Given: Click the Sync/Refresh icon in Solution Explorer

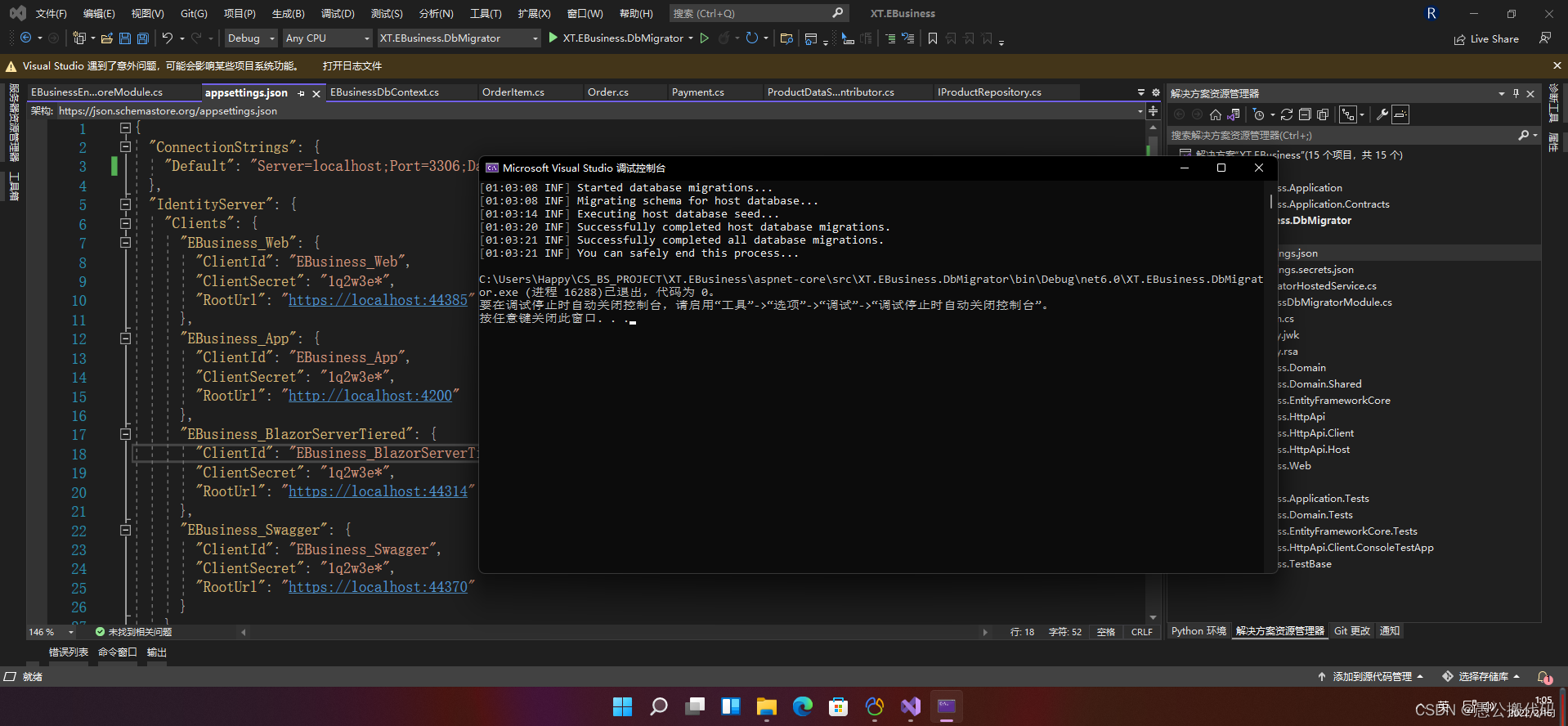Looking at the screenshot, I should point(1287,114).
